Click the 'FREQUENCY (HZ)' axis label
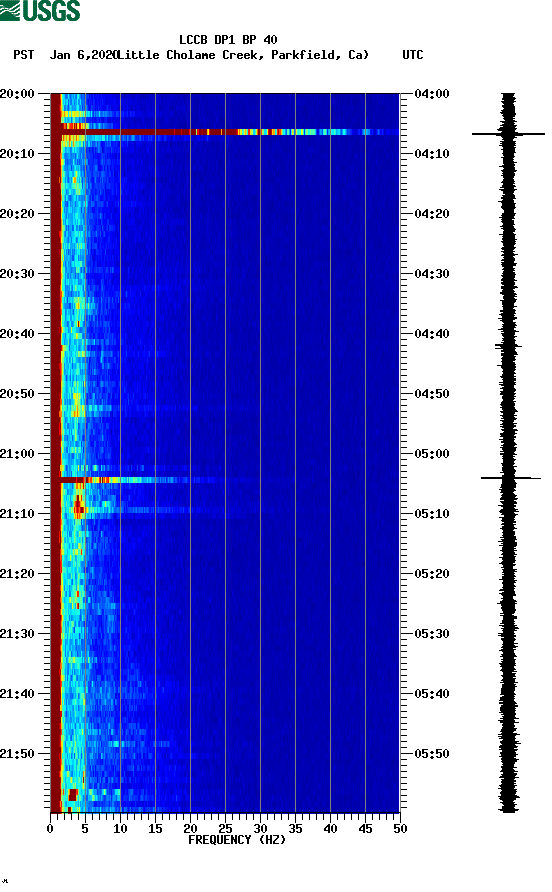 237,840
